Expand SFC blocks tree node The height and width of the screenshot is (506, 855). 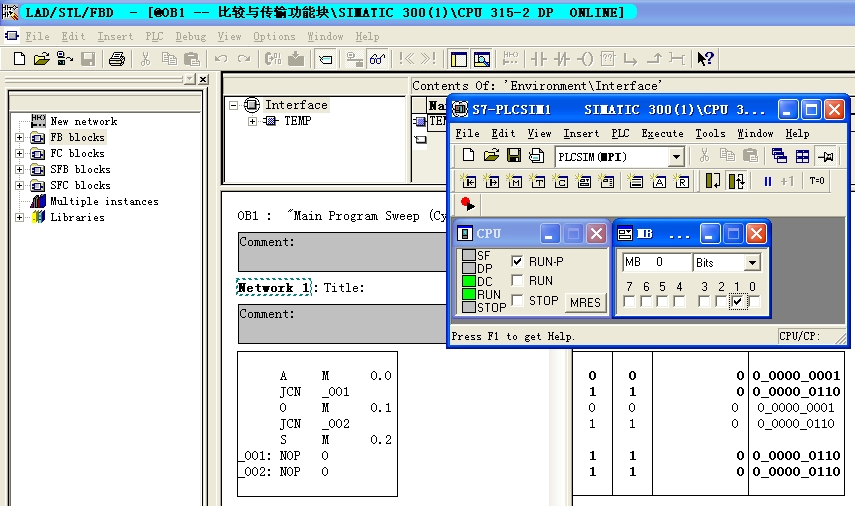pyautogui.click(x=20, y=185)
